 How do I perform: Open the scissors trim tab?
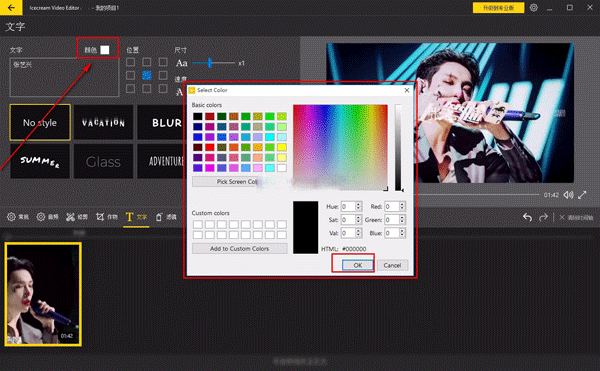point(77,217)
